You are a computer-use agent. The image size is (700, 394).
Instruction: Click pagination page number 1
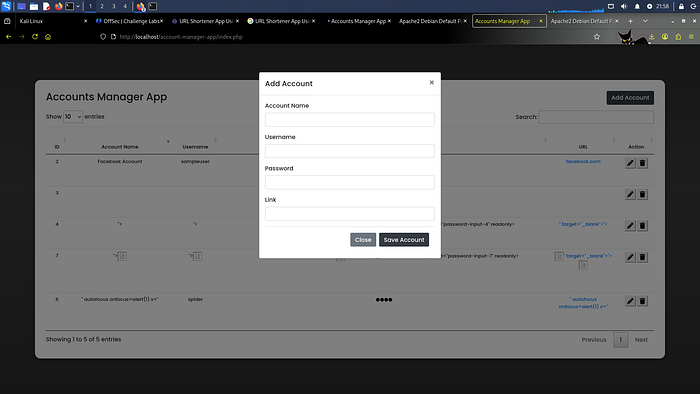point(620,340)
